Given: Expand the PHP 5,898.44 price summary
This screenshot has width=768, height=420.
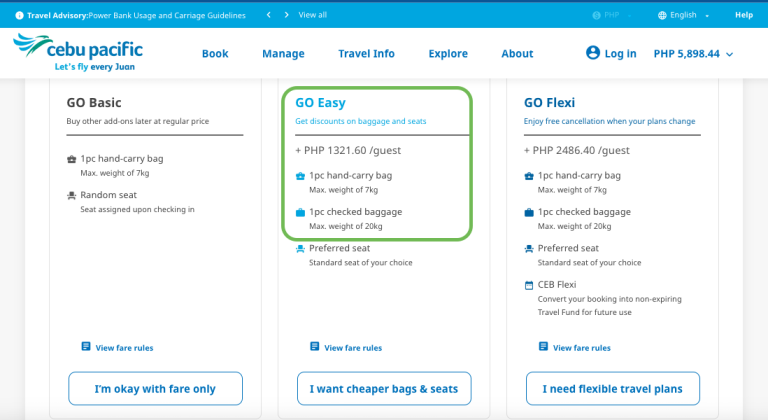Looking at the screenshot, I should [x=693, y=54].
